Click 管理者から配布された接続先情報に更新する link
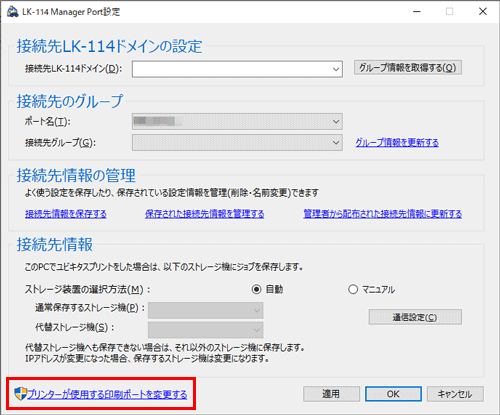500x415 pixels. coord(383,214)
